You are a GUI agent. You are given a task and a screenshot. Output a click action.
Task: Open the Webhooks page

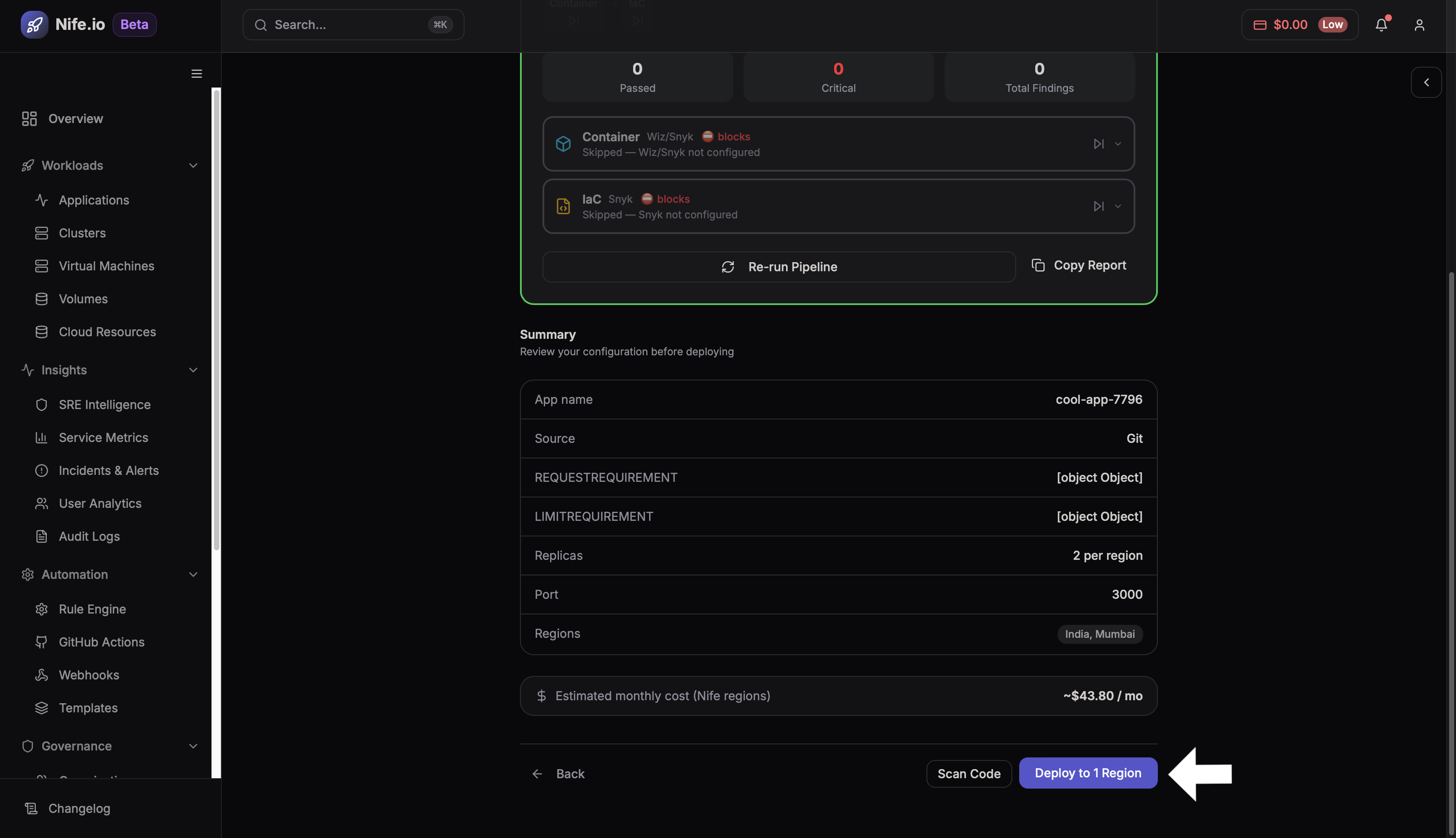[90, 675]
